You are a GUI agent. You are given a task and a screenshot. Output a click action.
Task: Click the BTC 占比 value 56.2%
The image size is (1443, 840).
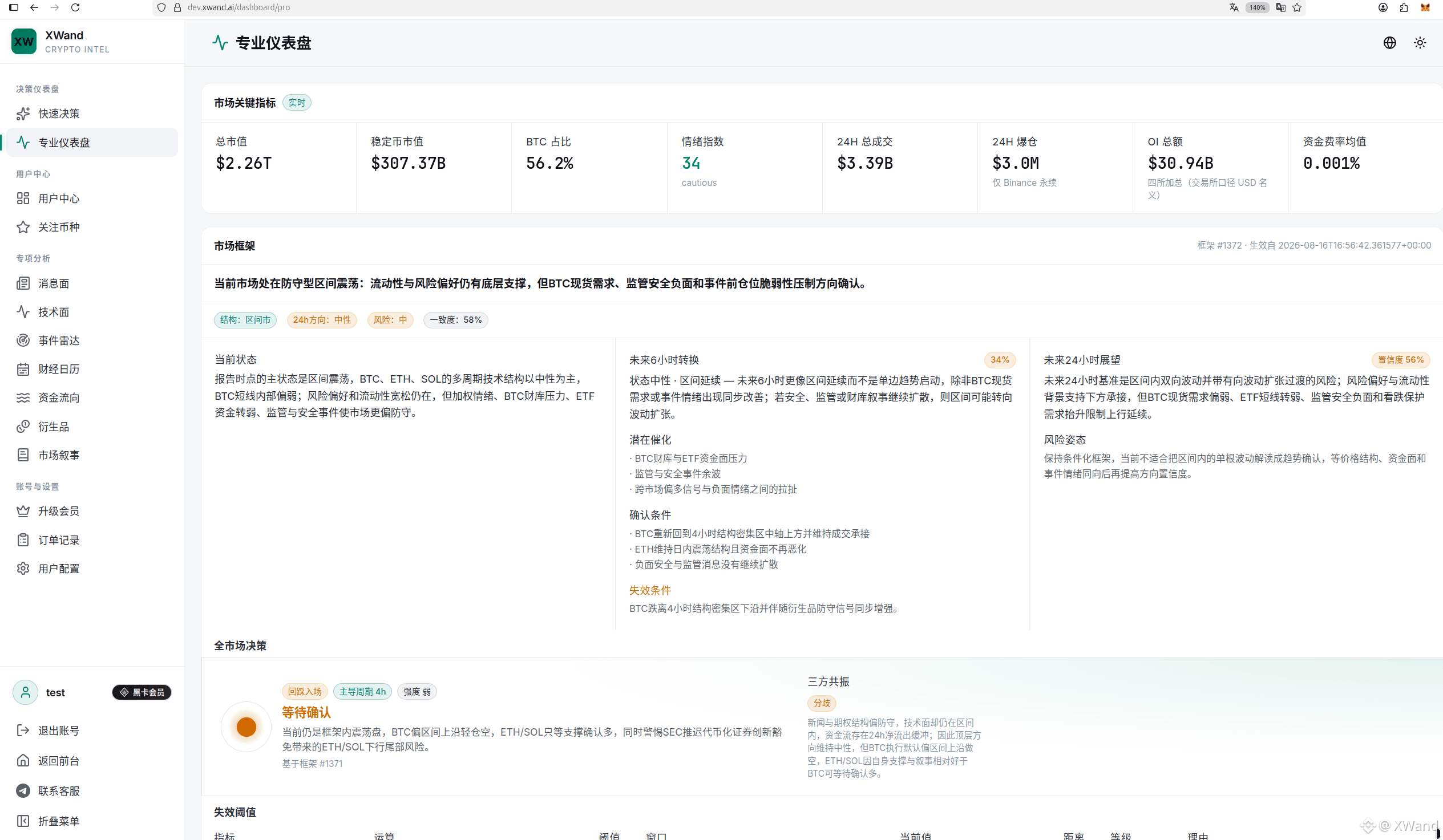point(549,163)
